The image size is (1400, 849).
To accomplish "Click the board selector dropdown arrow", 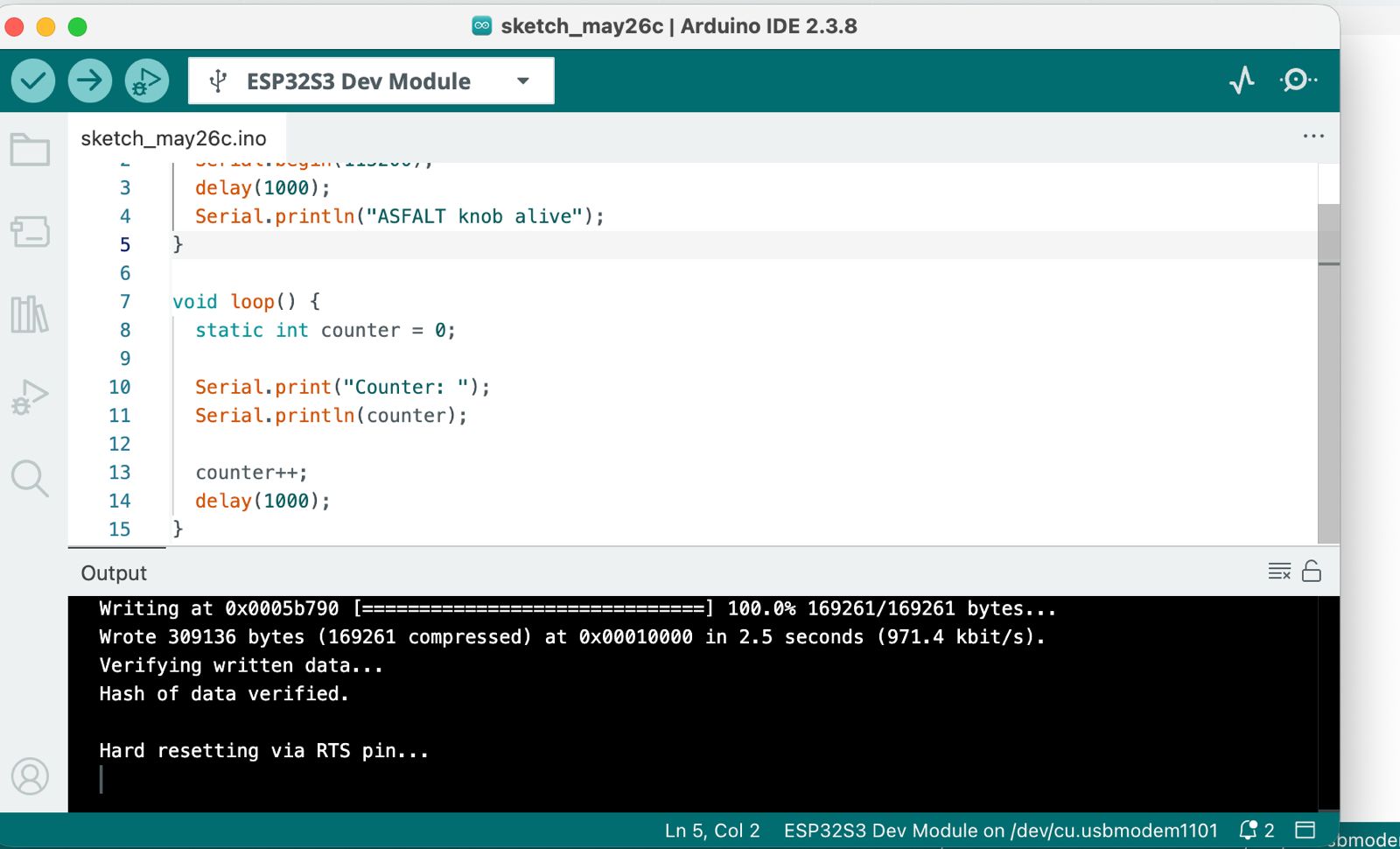I will [523, 81].
